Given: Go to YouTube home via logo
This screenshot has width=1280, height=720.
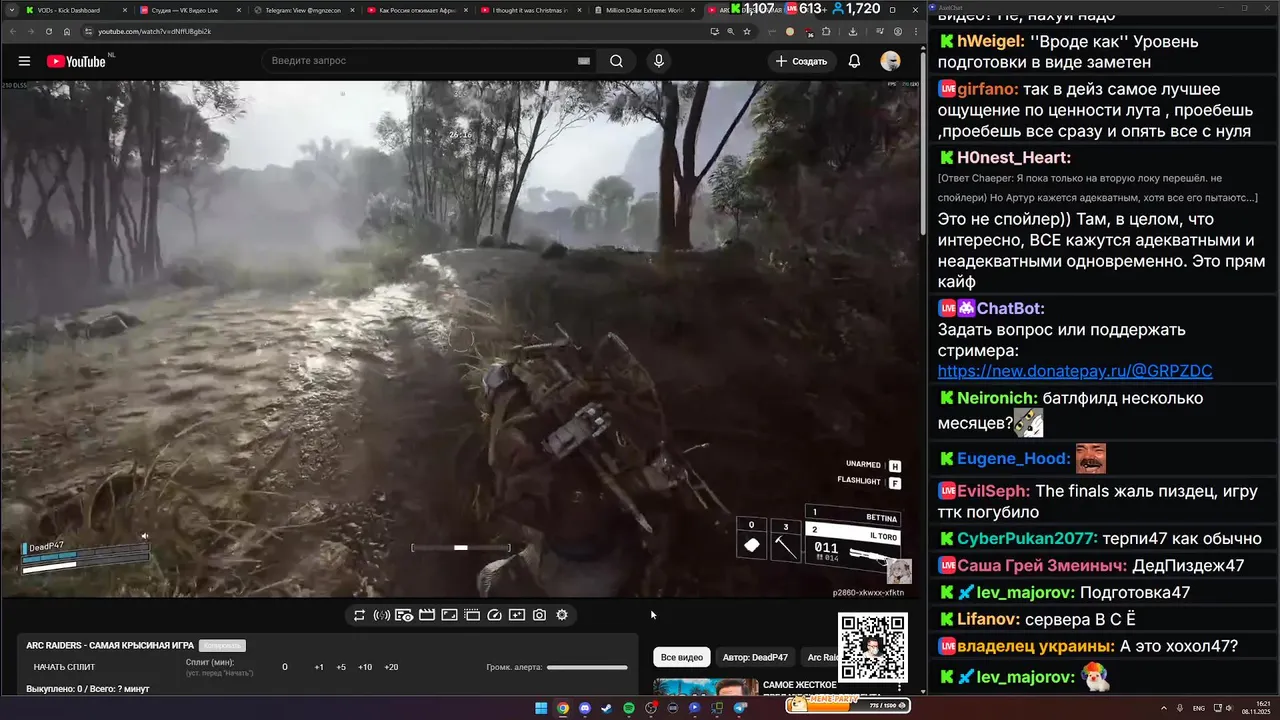Looking at the screenshot, I should [76, 61].
